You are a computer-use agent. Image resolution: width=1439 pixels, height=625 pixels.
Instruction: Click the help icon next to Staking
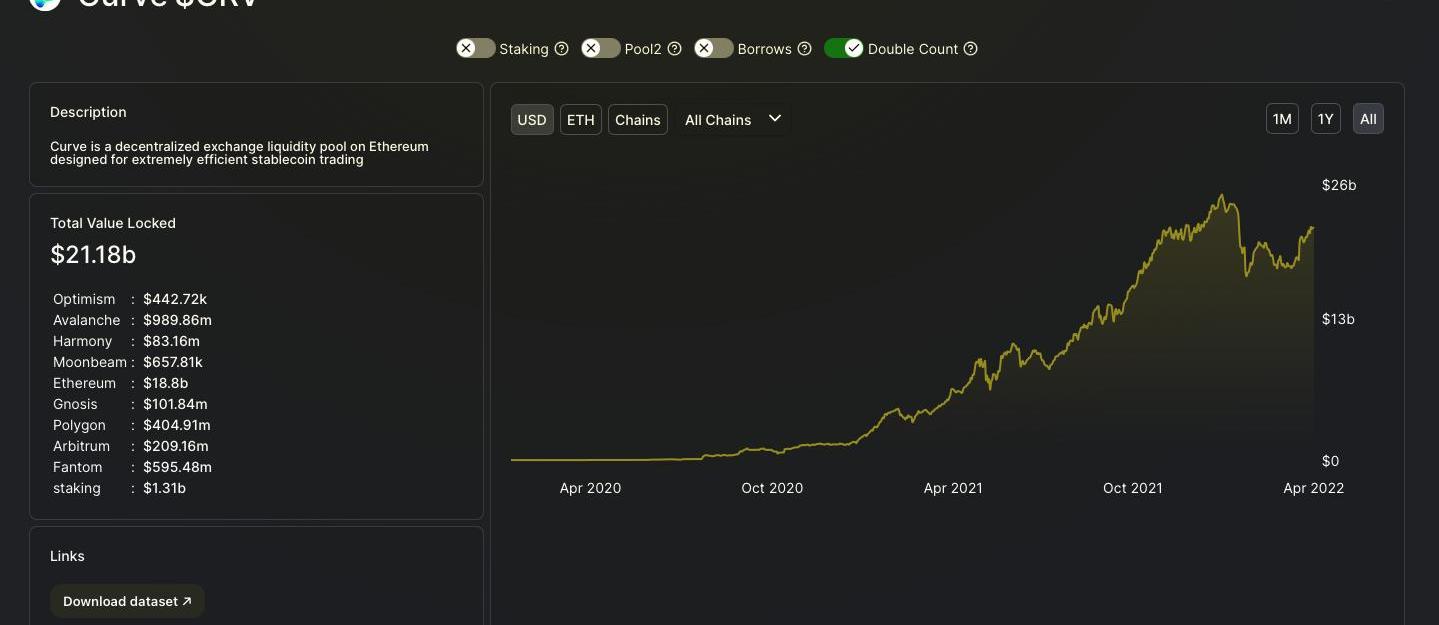(x=561, y=49)
